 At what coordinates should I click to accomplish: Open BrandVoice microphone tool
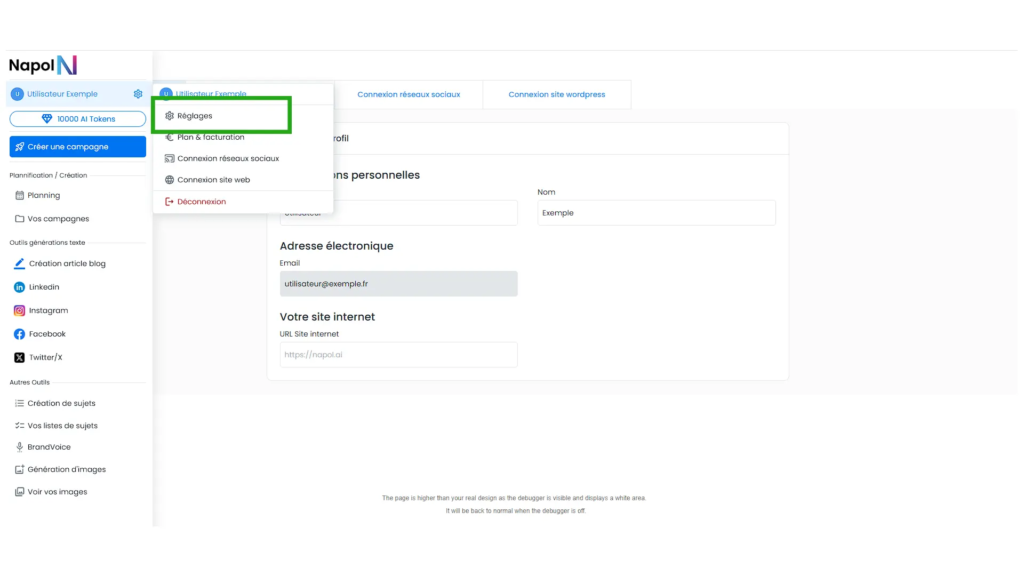tap(48, 447)
